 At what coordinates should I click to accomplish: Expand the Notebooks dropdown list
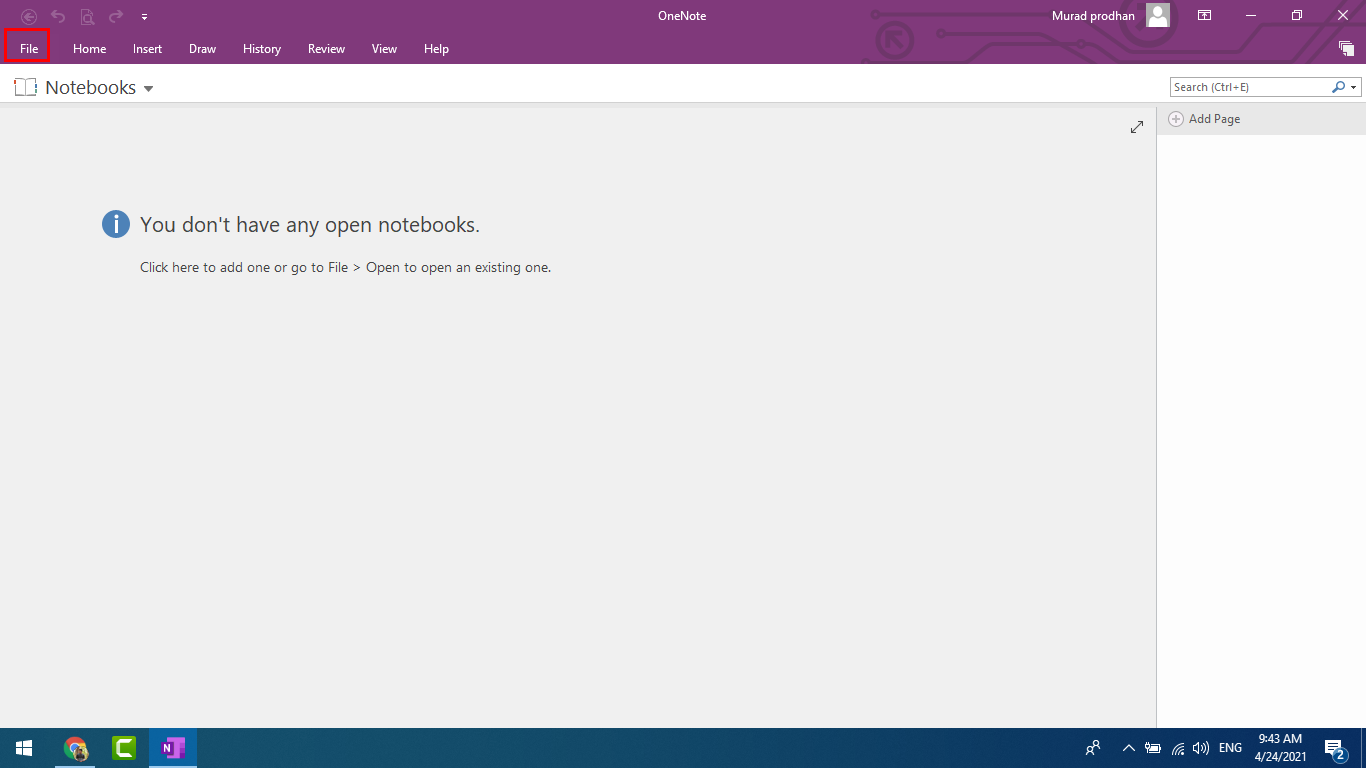pos(149,89)
